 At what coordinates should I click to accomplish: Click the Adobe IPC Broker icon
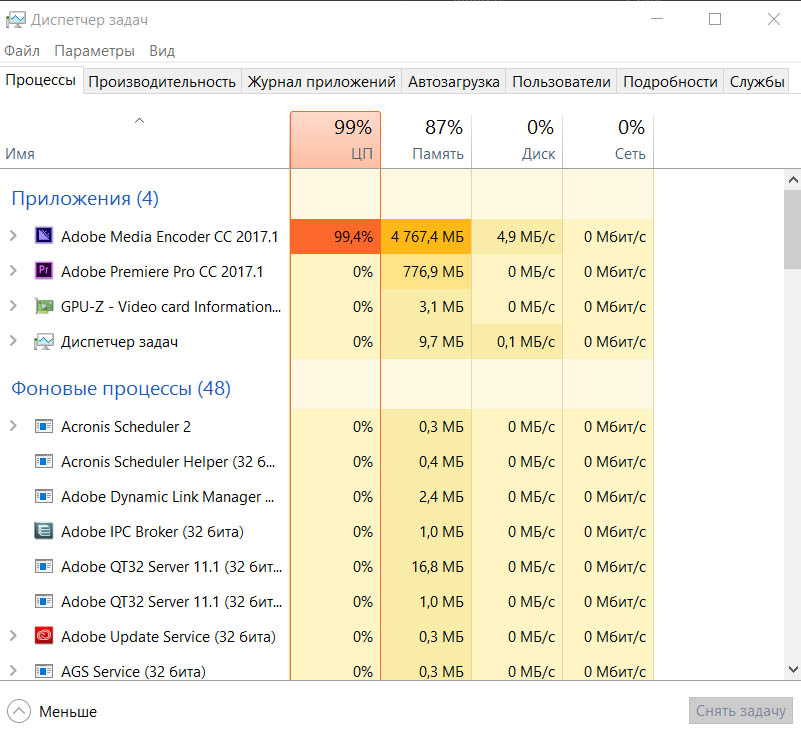tap(44, 531)
